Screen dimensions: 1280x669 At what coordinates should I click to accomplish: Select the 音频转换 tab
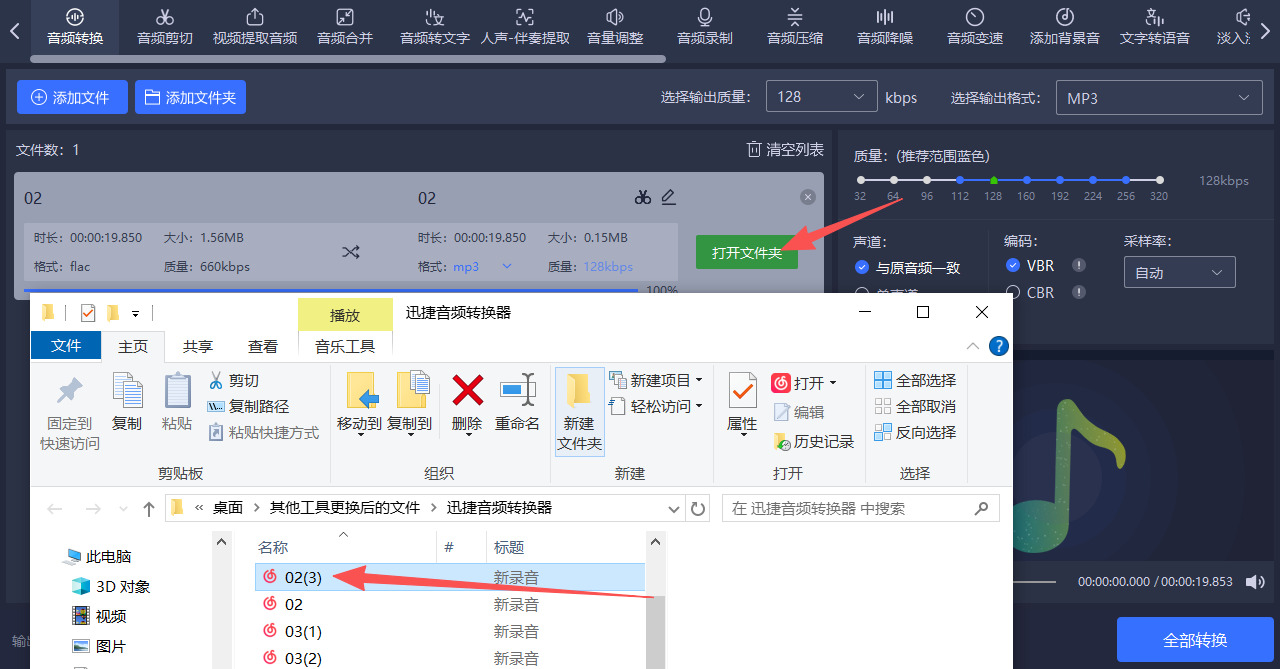tap(75, 26)
